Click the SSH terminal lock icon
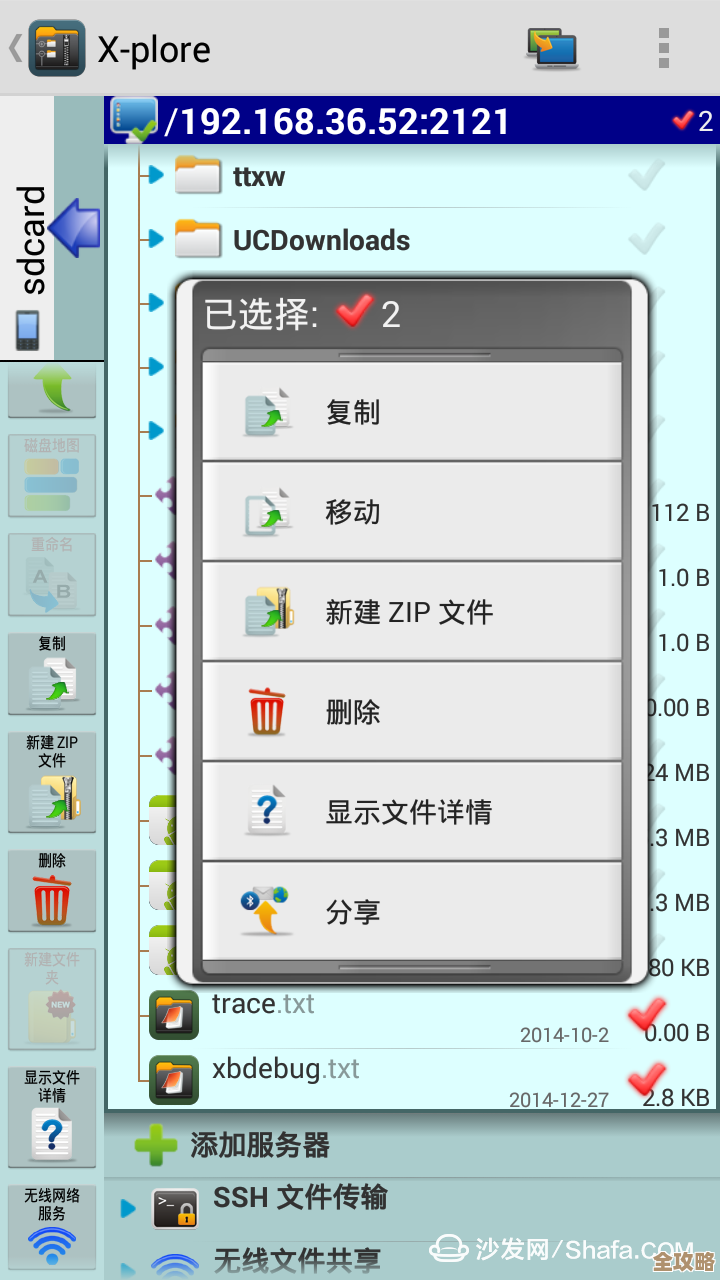The width and height of the screenshot is (720, 1280). point(174,1208)
